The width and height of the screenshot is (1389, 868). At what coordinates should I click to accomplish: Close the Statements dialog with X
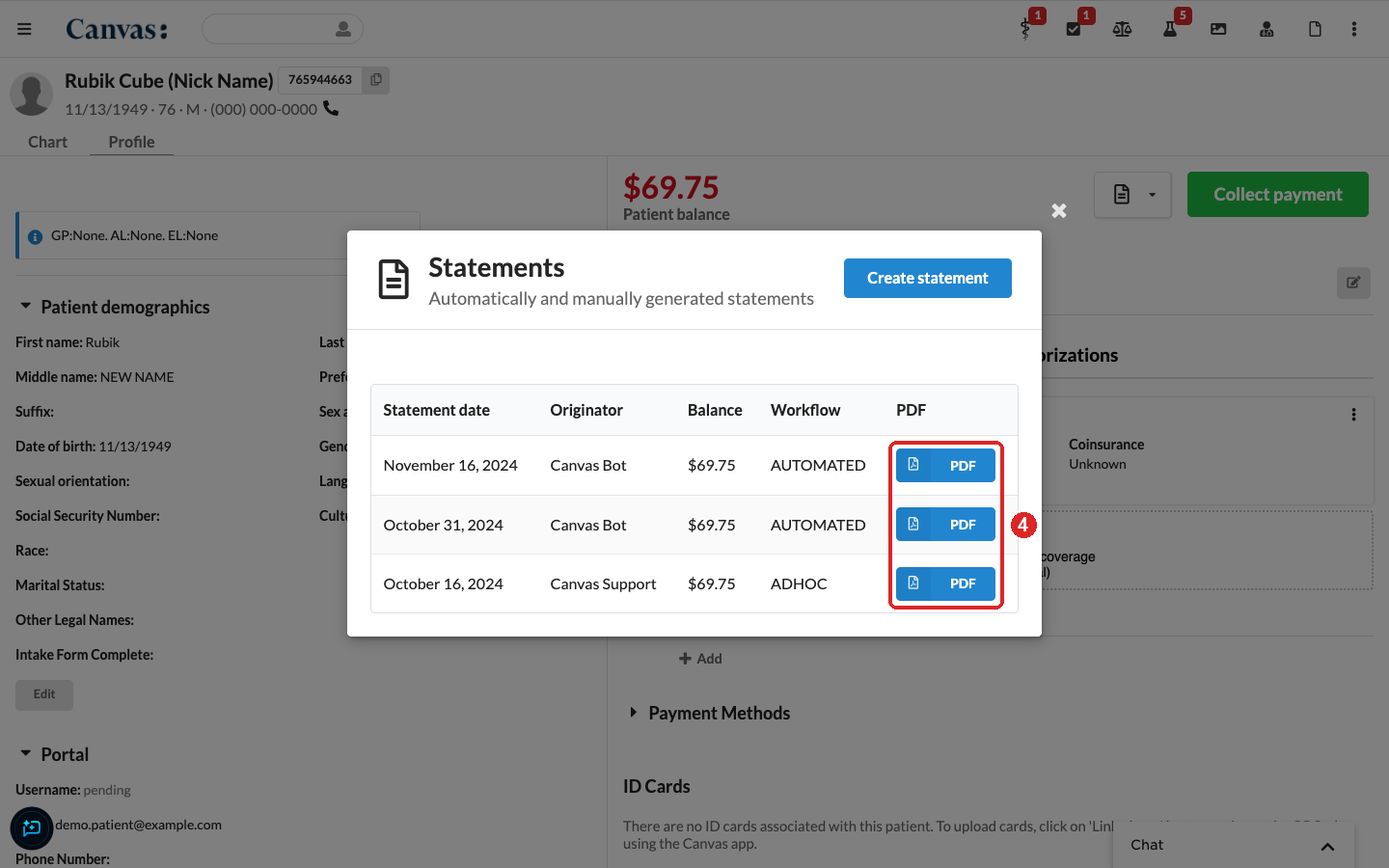(x=1059, y=210)
